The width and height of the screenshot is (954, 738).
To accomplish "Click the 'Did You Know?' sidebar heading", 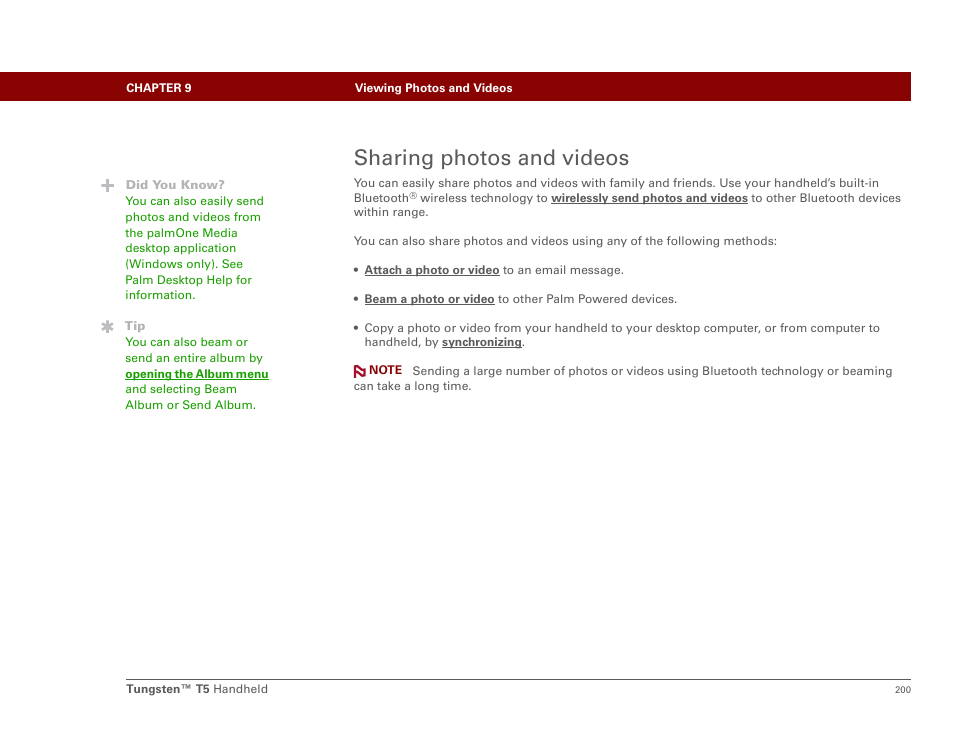I will tap(175, 185).
